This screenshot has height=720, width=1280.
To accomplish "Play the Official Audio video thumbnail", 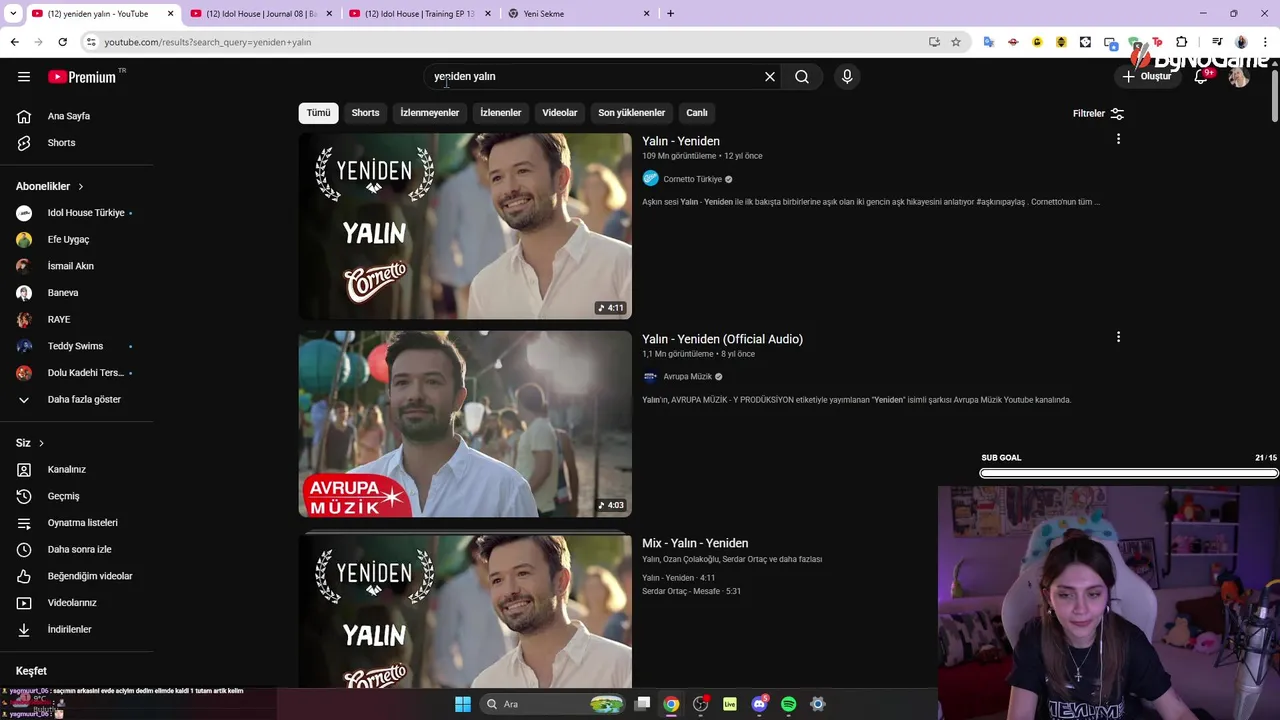I will pos(465,424).
